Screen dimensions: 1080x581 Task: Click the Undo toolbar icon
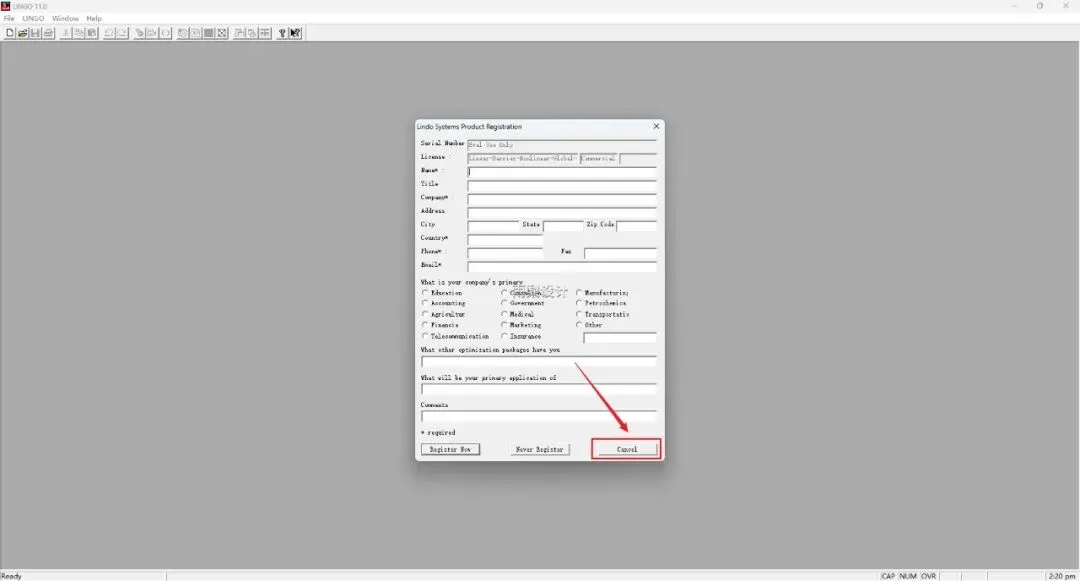[109, 33]
